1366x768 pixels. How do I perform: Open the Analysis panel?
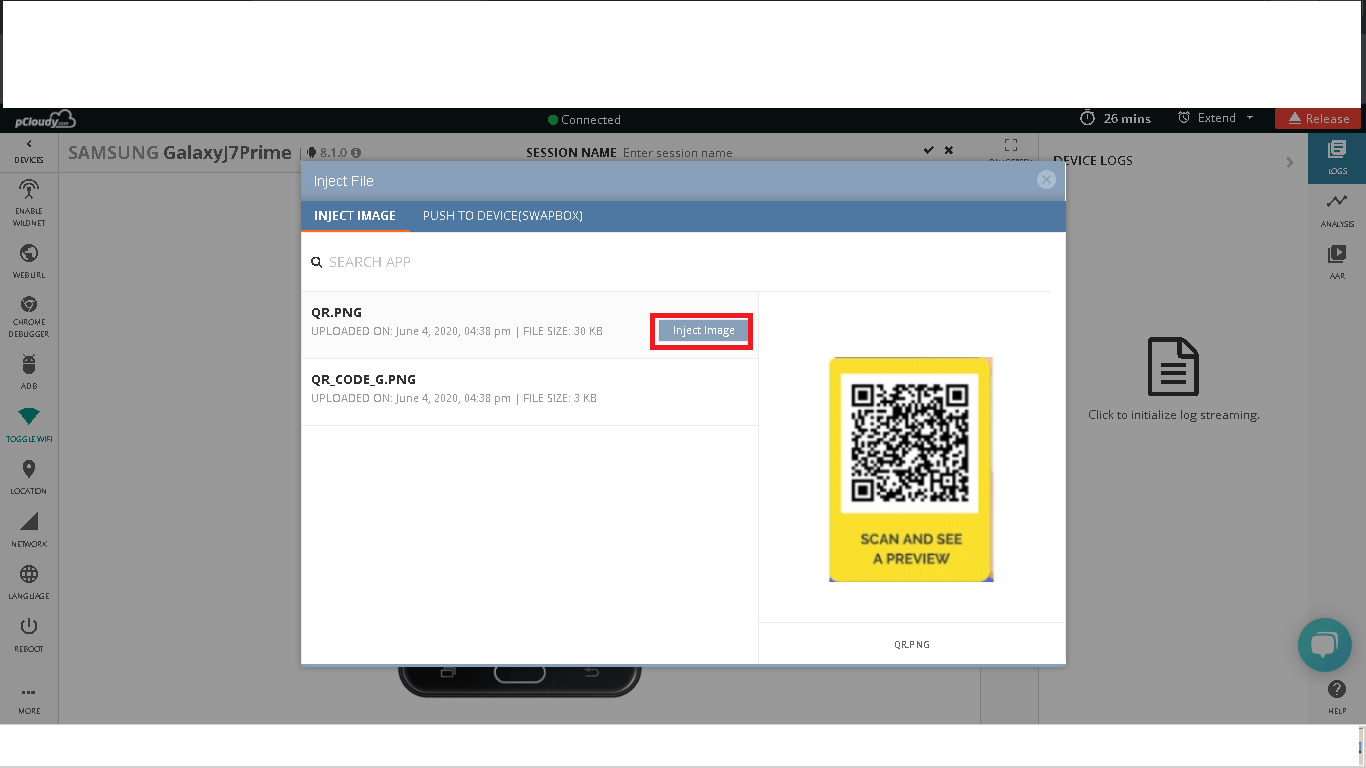1337,210
